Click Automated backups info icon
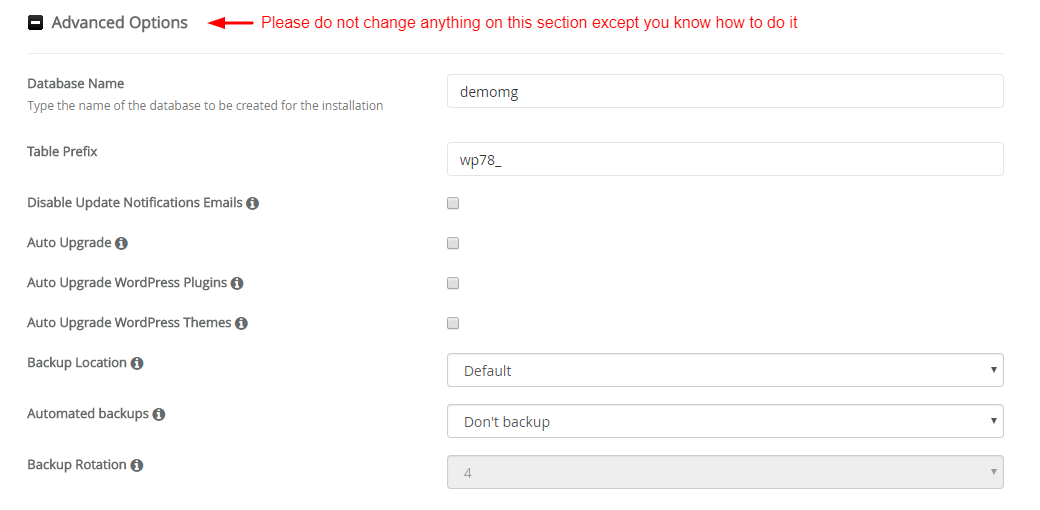Viewport: 1040px width, 510px height. pos(159,414)
